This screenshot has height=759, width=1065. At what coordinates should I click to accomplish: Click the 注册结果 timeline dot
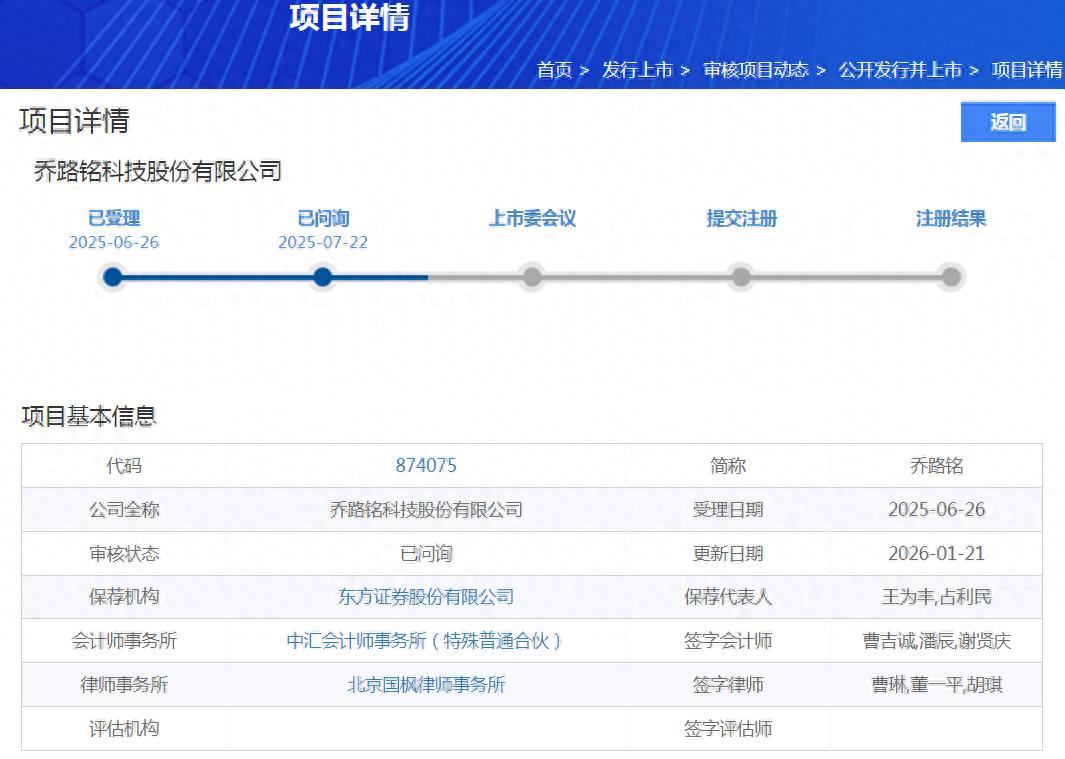[x=951, y=277]
